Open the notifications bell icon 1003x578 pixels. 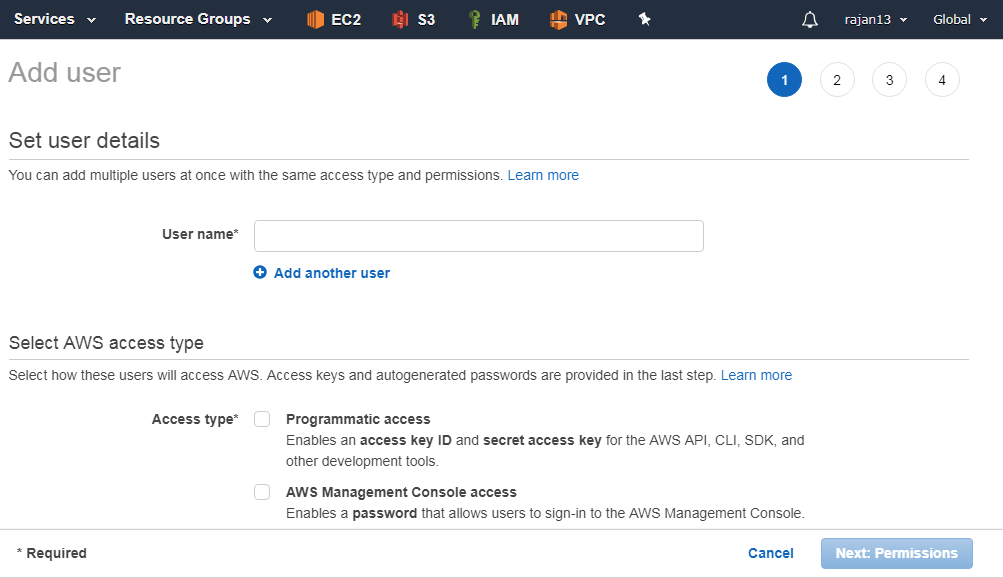pyautogui.click(x=810, y=20)
